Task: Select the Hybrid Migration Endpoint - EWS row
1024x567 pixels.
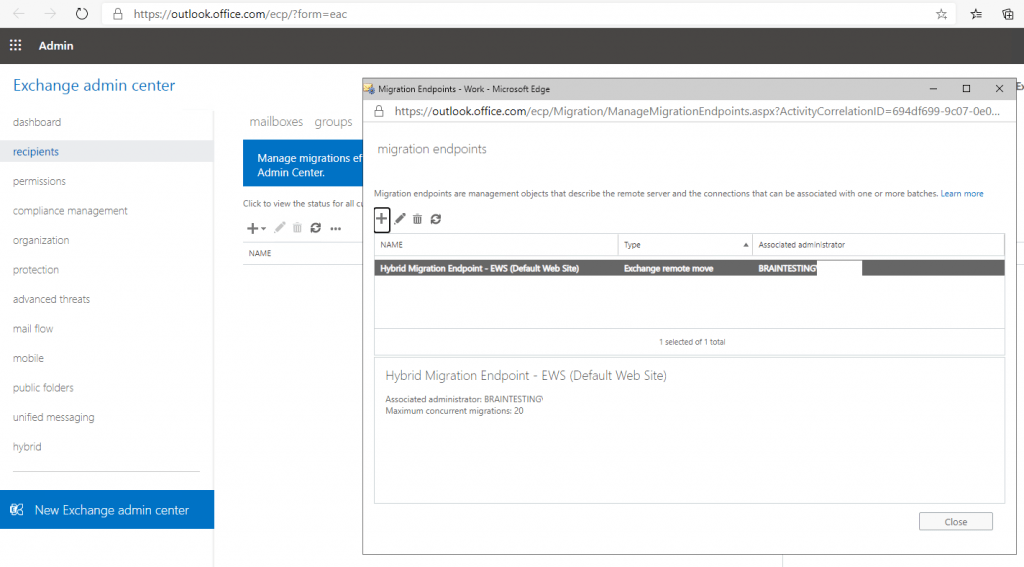Action: coord(689,268)
